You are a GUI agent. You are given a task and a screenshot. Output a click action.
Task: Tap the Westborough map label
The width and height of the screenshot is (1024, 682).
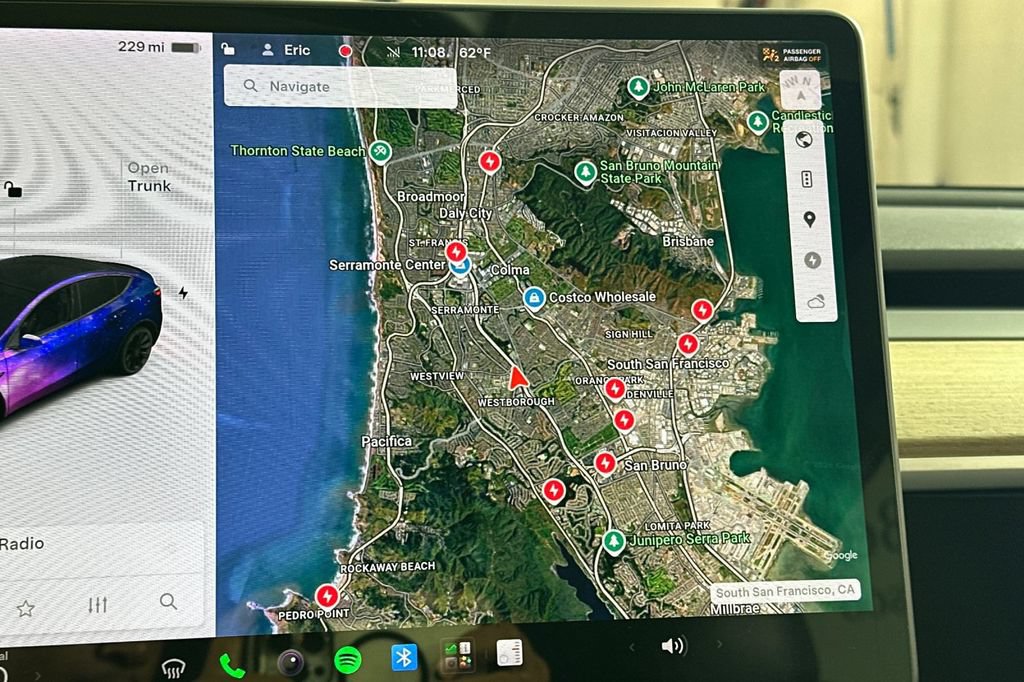(516, 402)
